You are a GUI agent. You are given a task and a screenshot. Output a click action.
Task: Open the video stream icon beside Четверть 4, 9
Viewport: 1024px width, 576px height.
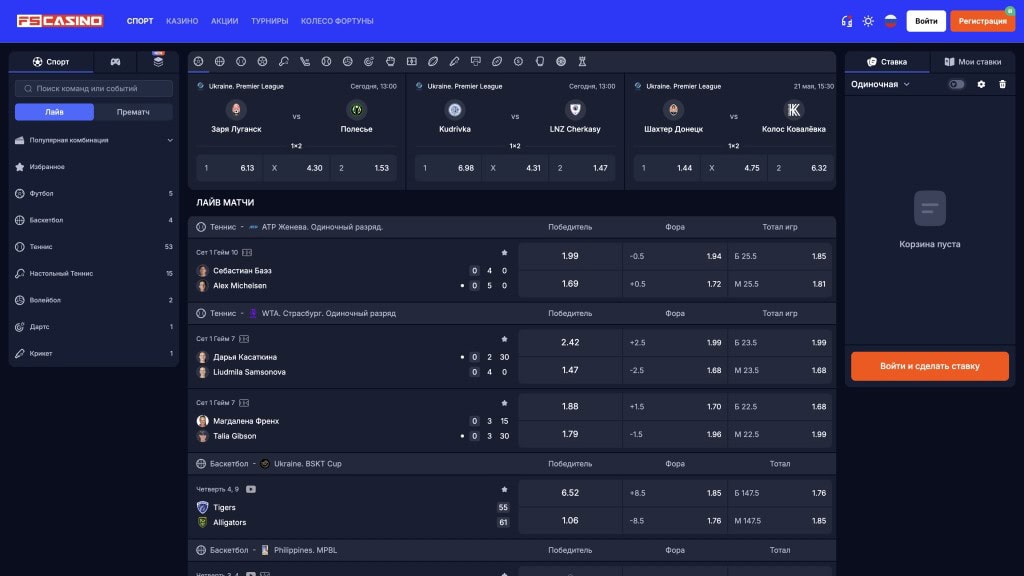click(251, 489)
